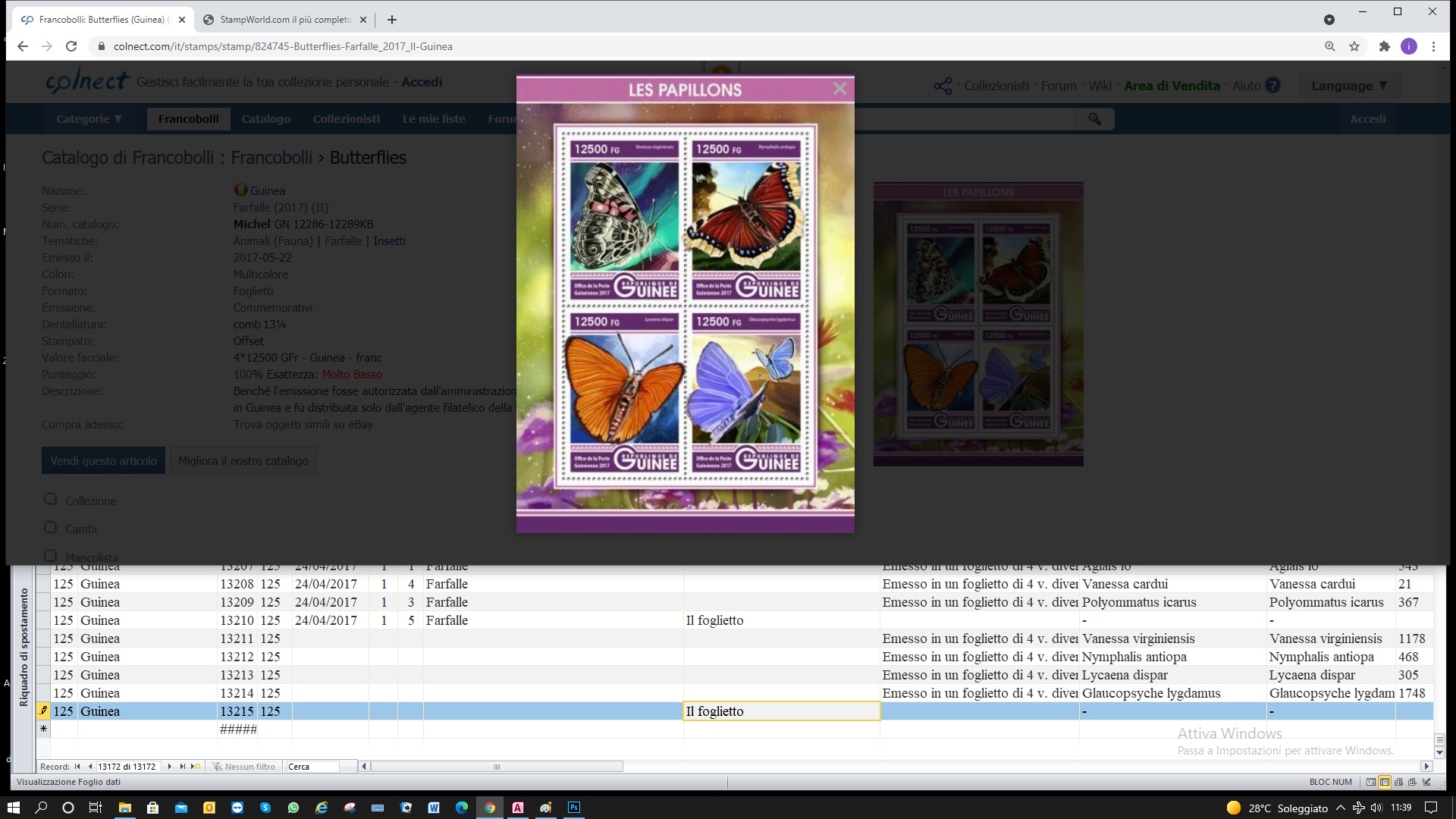Close the Les Papillons image popup
The height and width of the screenshot is (819, 1456).
[839, 89]
